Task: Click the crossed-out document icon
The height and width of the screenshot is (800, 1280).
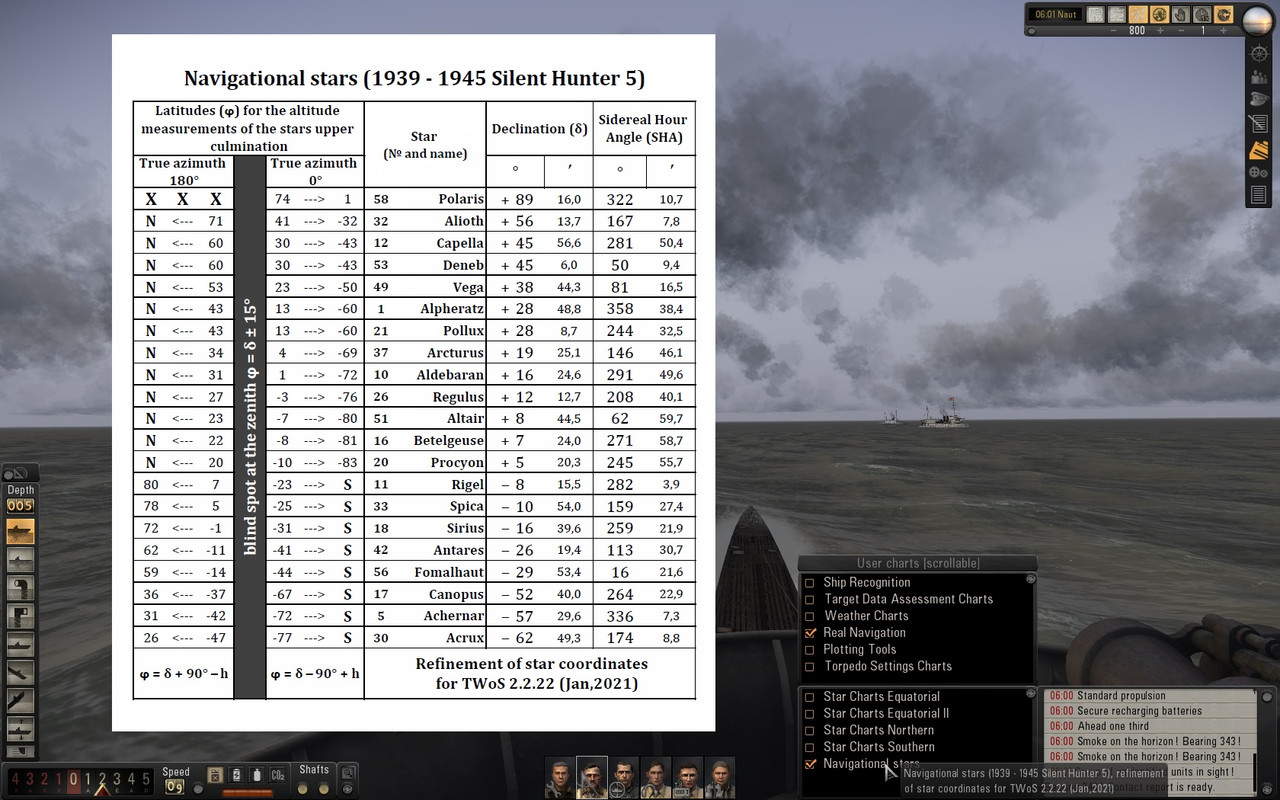Action: coord(1258,123)
